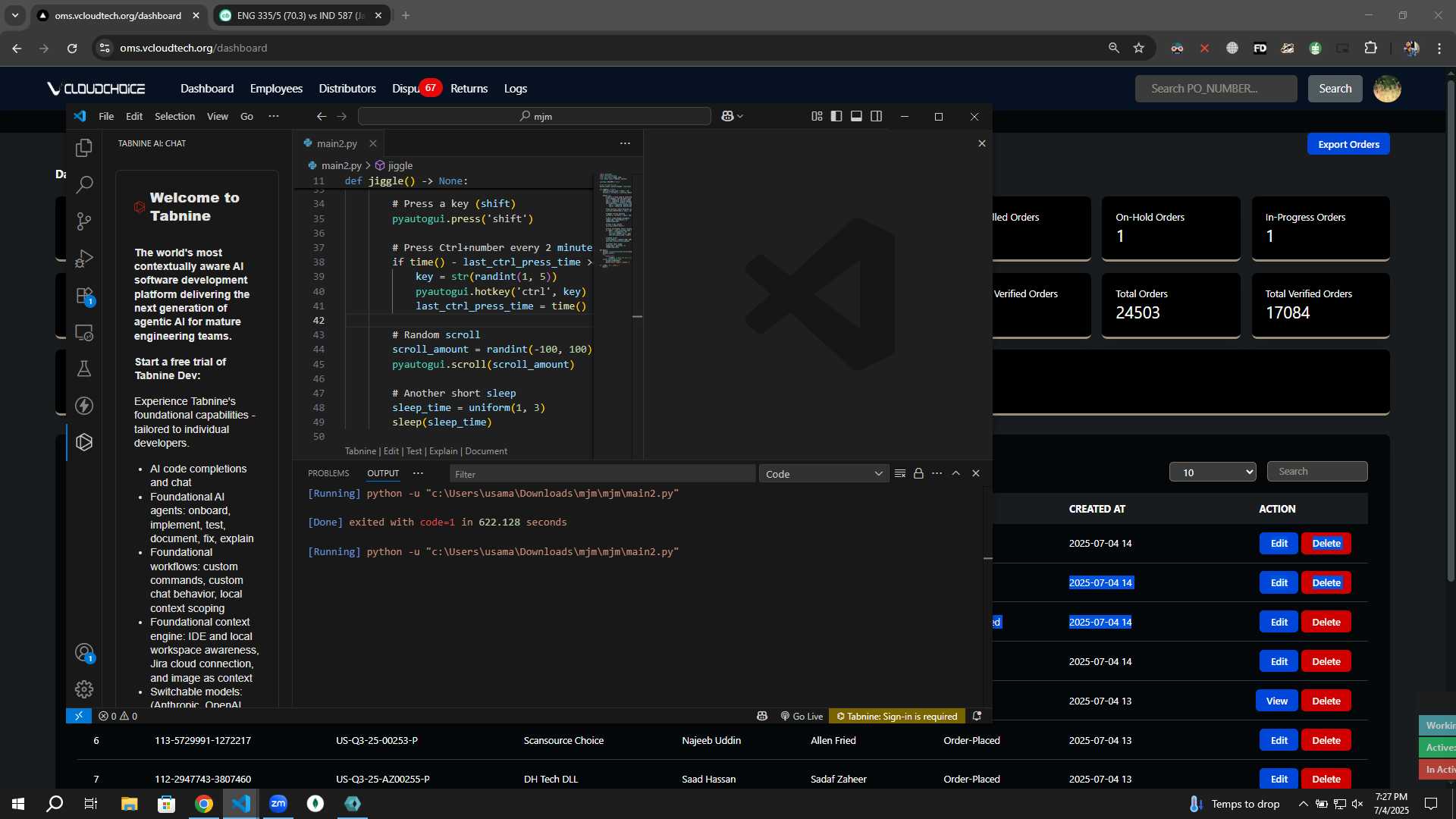Image resolution: width=1456 pixels, height=819 pixels.
Task: Focus the Search PO_NUMBER field
Action: (x=1216, y=89)
